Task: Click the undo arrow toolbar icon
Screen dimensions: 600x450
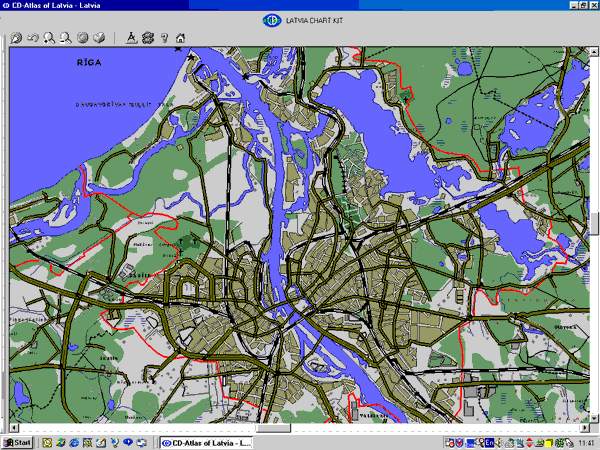Action: point(33,38)
